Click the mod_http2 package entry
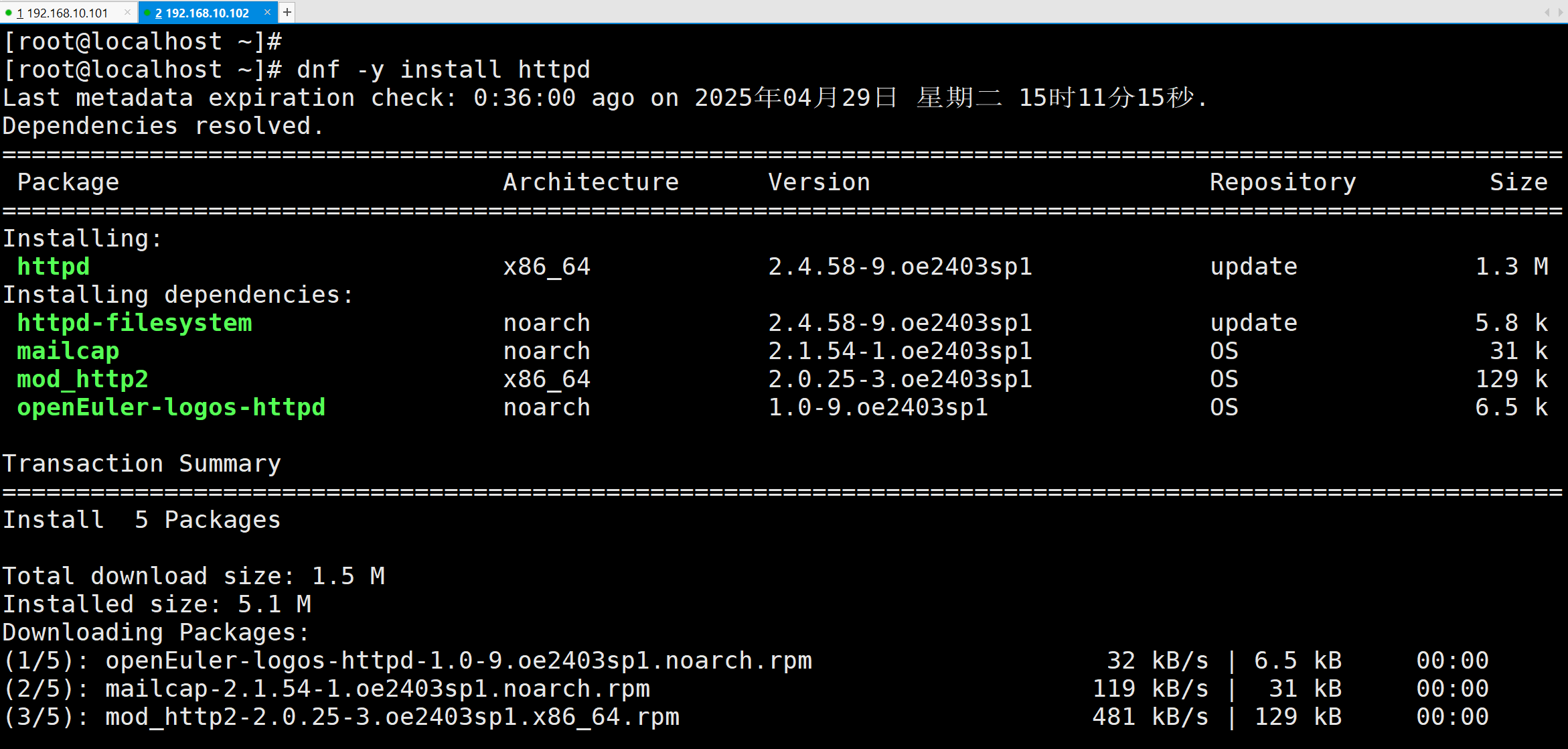This screenshot has width=1568, height=749. pos(82,379)
